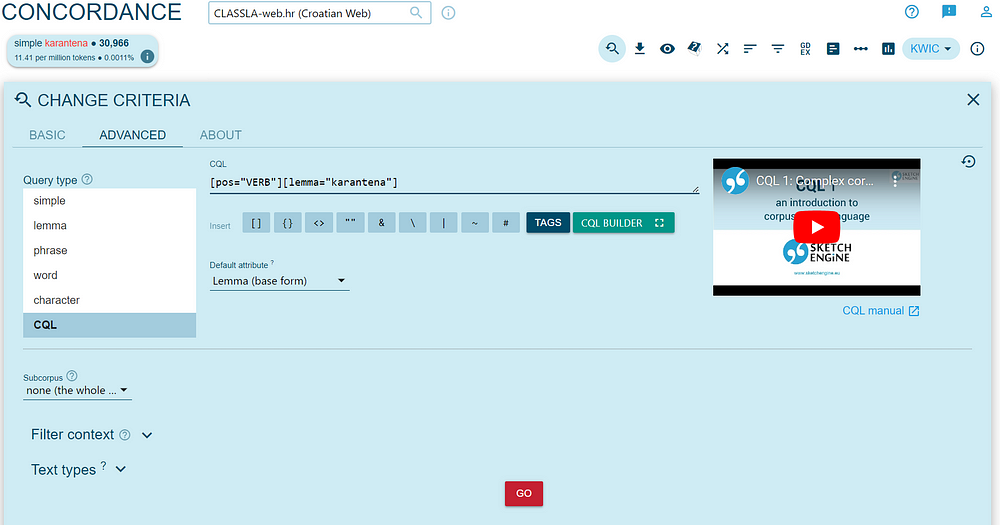Insert curly braces { } into CQL
This screenshot has width=1000, height=525.
(288, 223)
